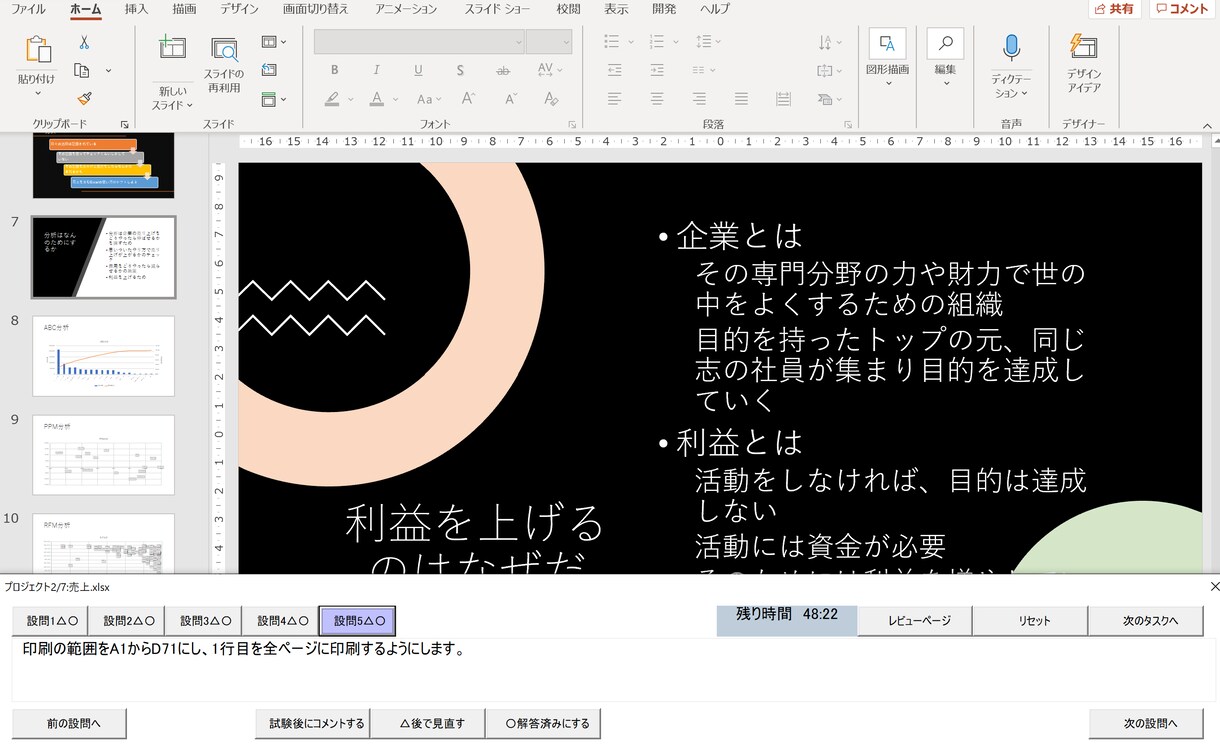This screenshot has width=1220, height=746.
Task: Switch to the Animations (アニメーション) tab
Action: [x=406, y=9]
